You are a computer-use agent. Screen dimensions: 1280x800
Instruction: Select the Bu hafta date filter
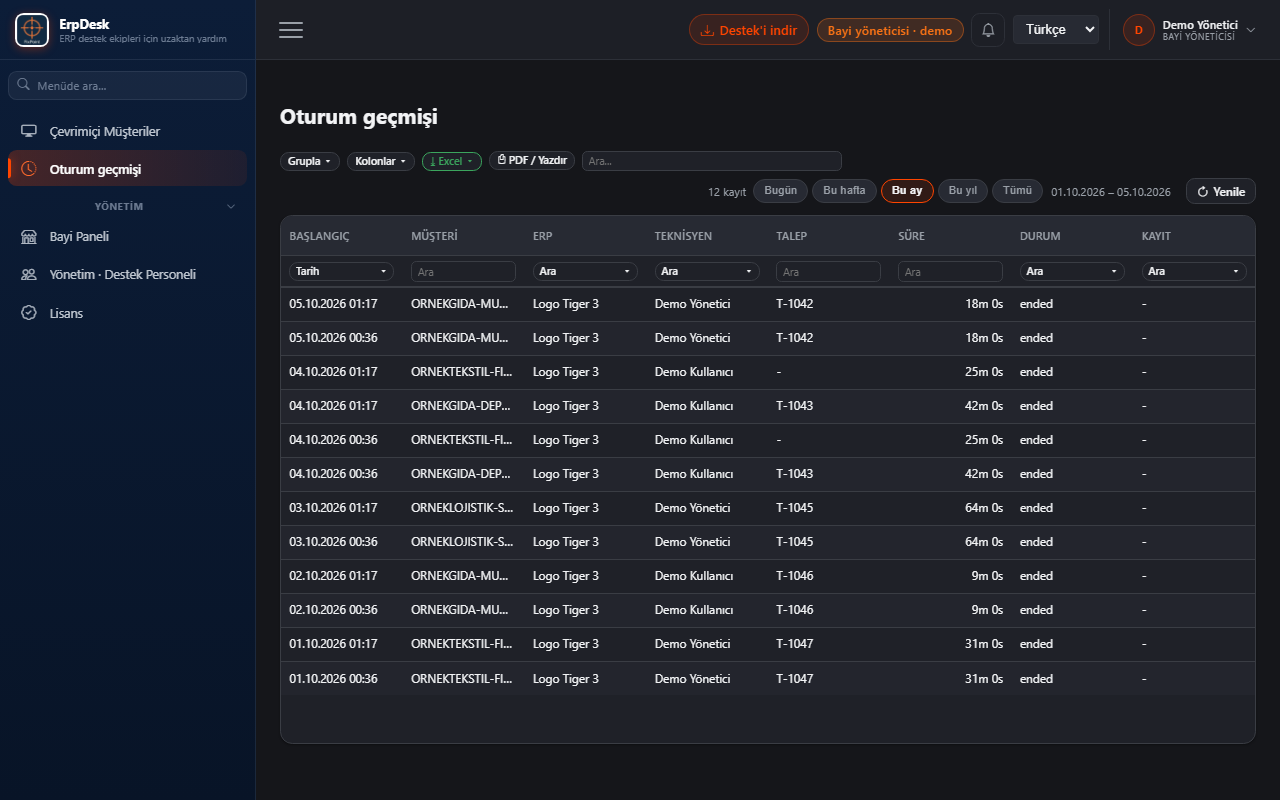[x=844, y=191]
